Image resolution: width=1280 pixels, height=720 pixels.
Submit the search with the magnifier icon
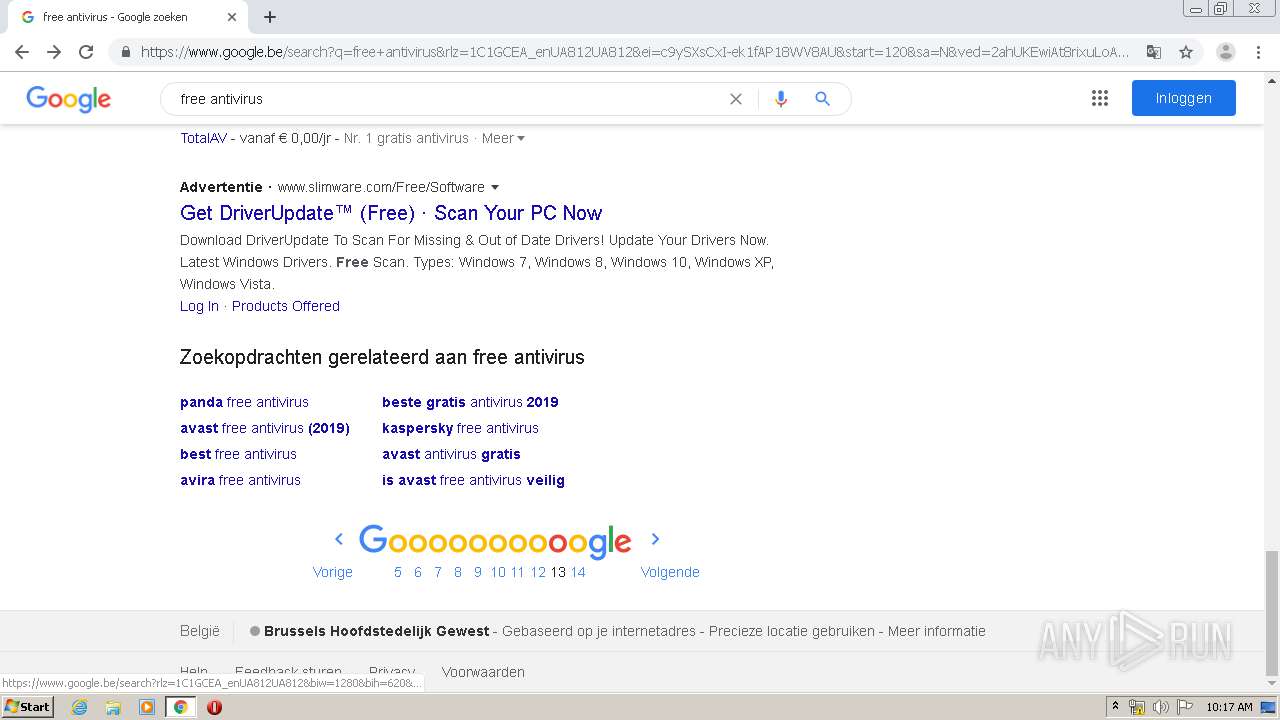tap(822, 99)
